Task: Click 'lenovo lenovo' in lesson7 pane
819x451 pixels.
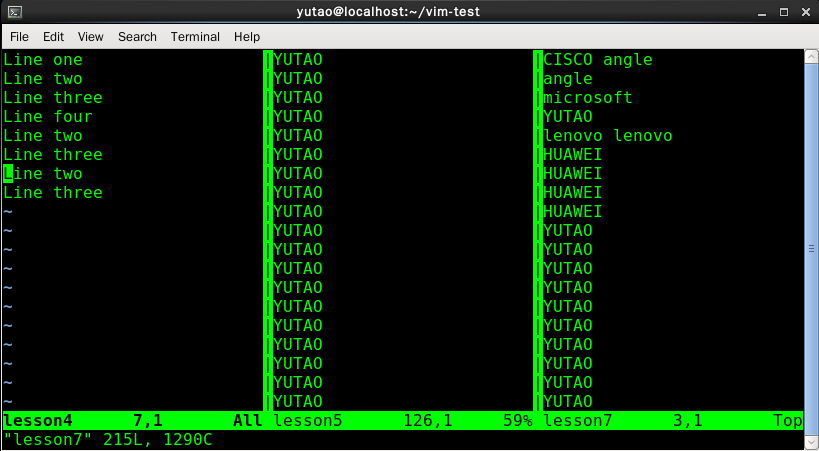Action: [x=607, y=136]
